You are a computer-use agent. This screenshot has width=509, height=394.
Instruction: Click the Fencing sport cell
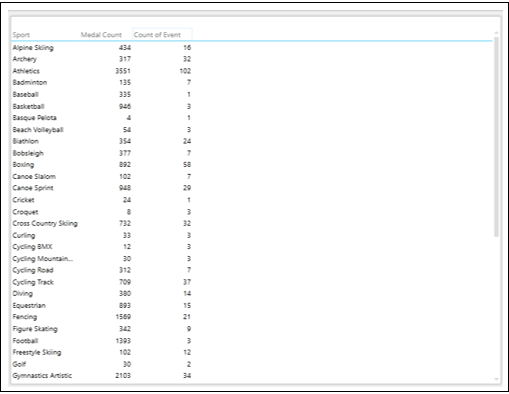[25, 317]
